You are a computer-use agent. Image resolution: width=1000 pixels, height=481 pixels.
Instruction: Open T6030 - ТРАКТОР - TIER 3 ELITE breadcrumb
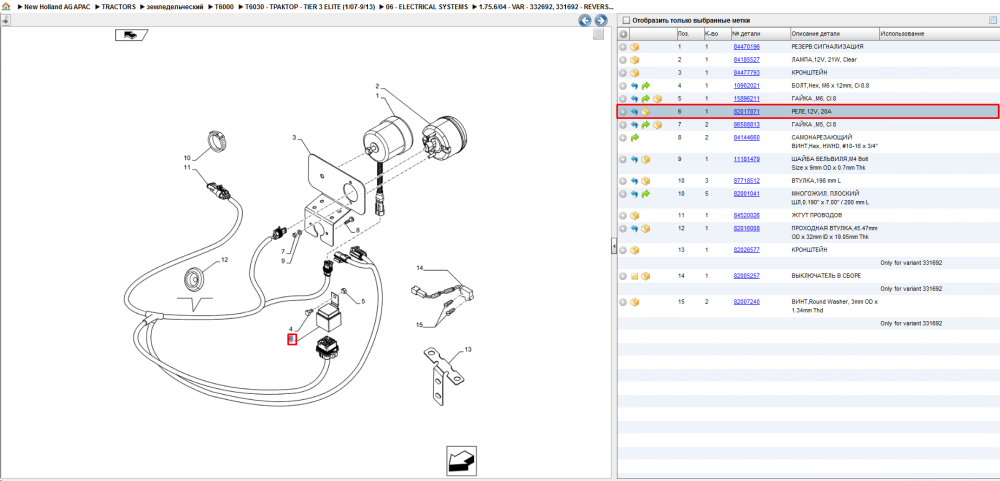coord(309,6)
